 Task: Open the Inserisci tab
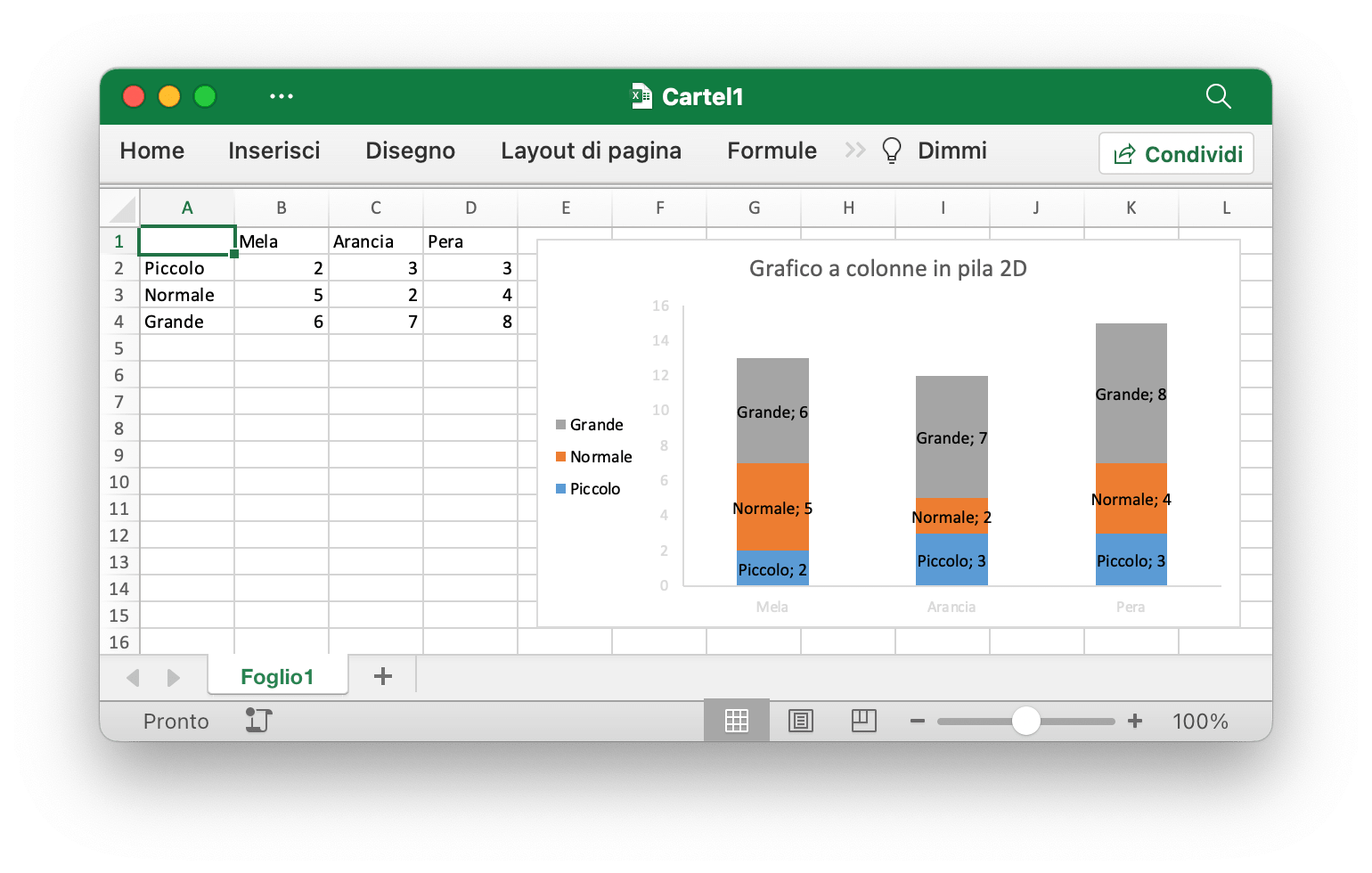[274, 151]
